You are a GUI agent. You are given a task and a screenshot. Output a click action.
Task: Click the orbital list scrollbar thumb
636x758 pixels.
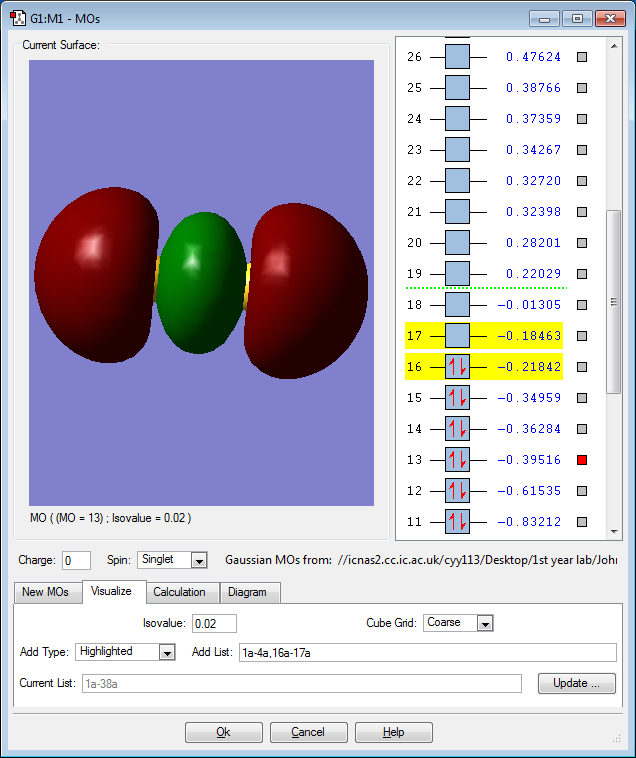pos(614,302)
